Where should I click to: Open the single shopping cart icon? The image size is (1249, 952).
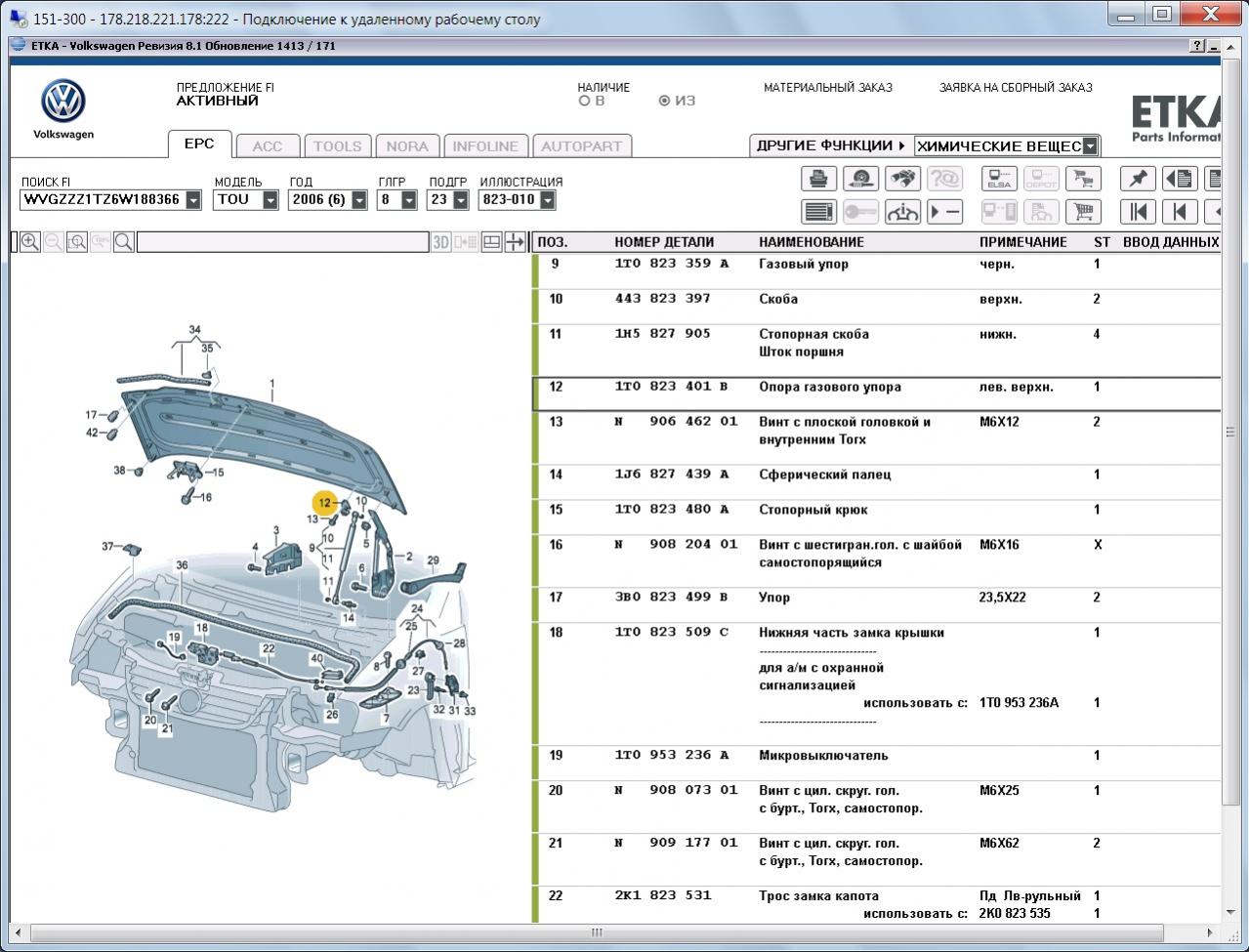pyautogui.click(x=1083, y=212)
